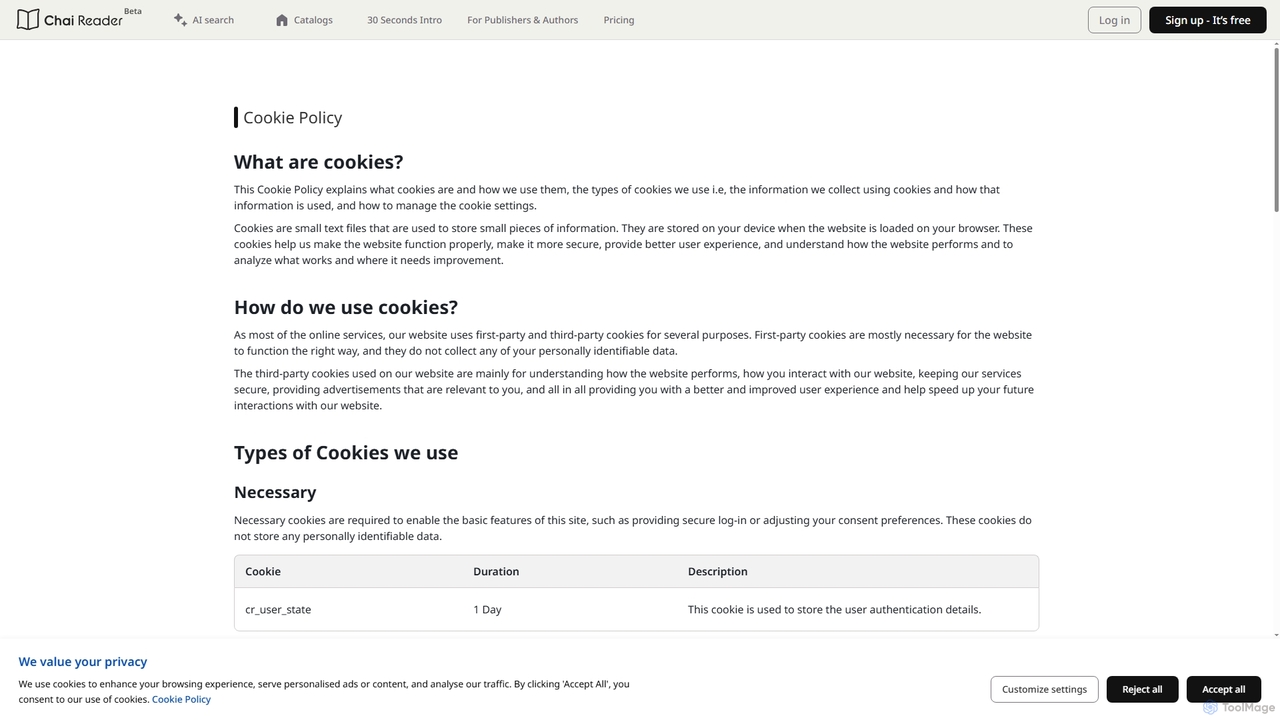This screenshot has height=720, width=1280.
Task: Select the cr_user_state cookie cell
Action: (x=278, y=610)
